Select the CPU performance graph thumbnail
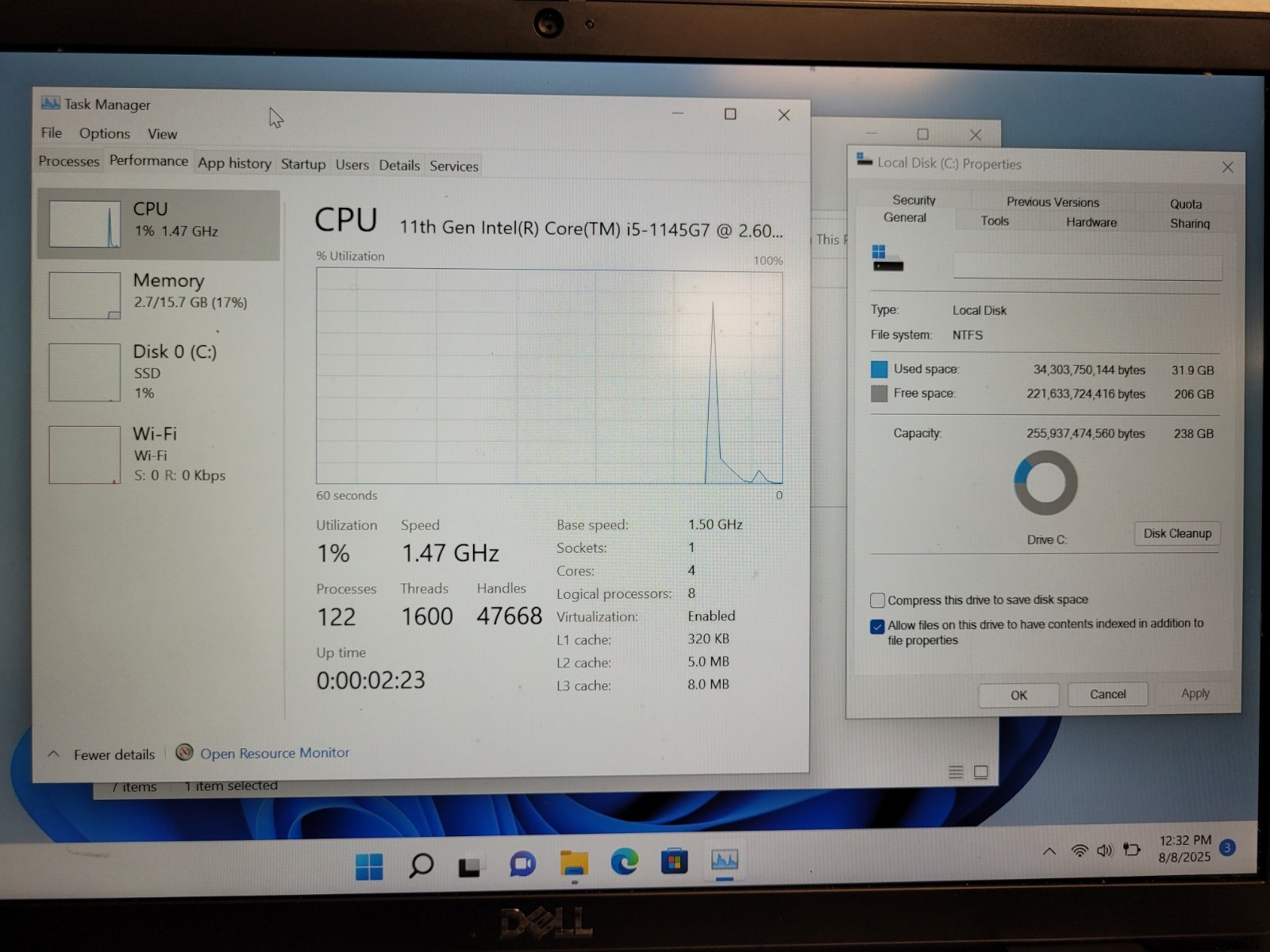Viewport: 1270px width, 952px height. pyautogui.click(x=85, y=224)
